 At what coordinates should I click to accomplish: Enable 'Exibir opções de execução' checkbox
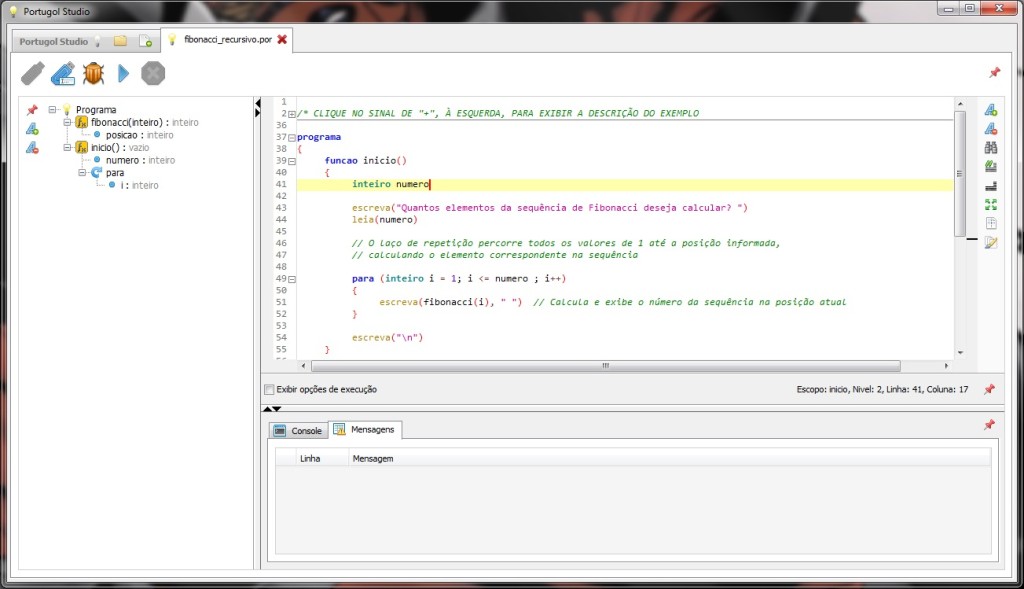(x=268, y=389)
